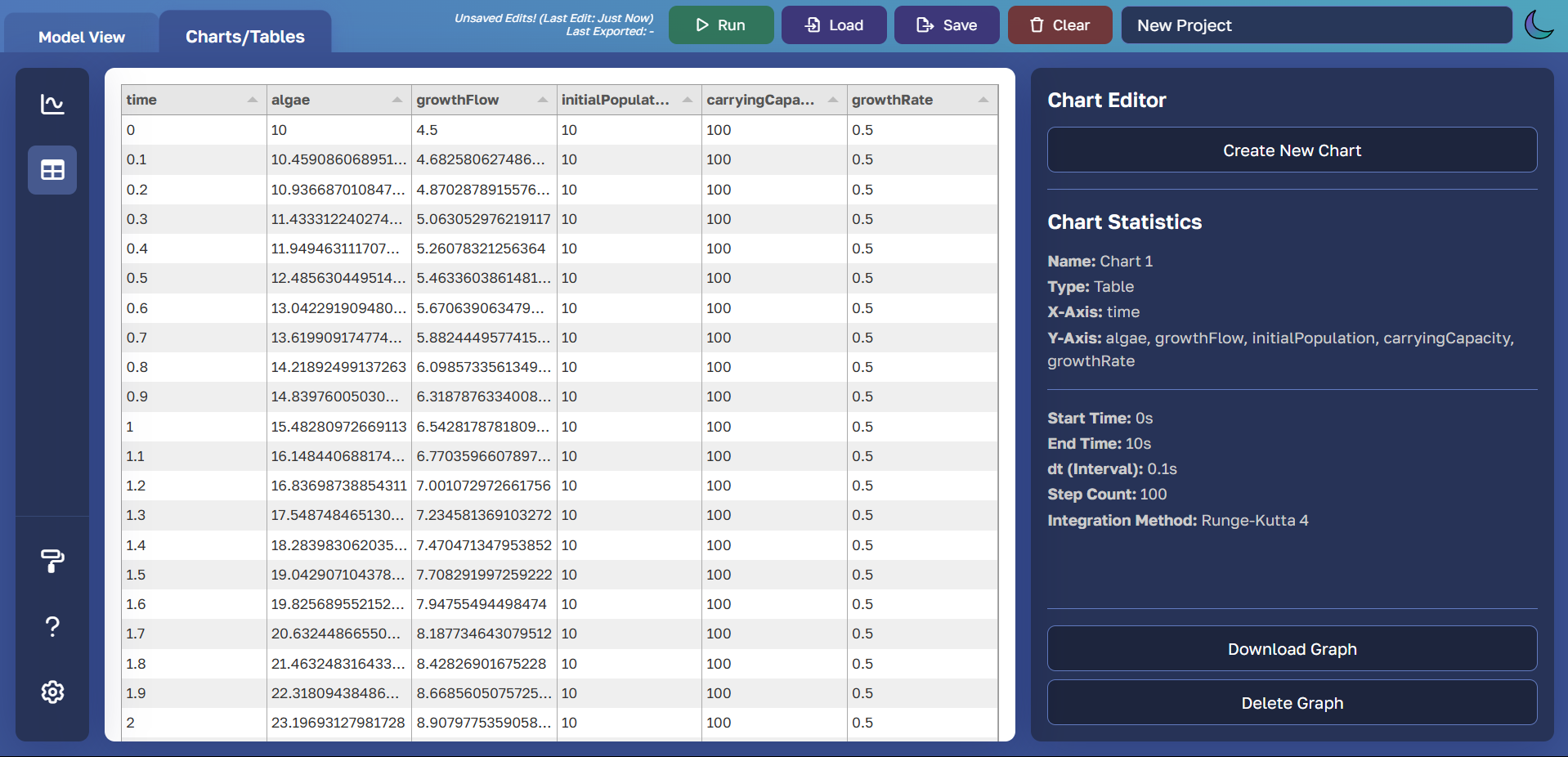Select growthFlow cell 4.5
Screen dimensions: 1568x757
[484, 130]
